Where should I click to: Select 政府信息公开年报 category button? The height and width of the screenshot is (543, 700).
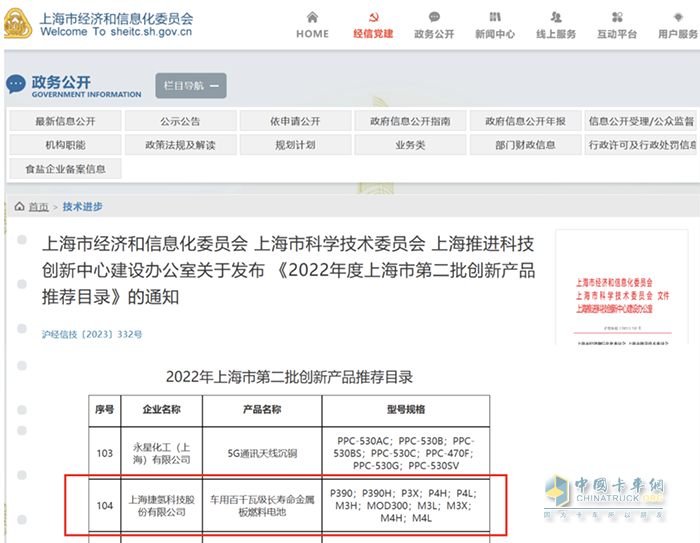(x=525, y=121)
